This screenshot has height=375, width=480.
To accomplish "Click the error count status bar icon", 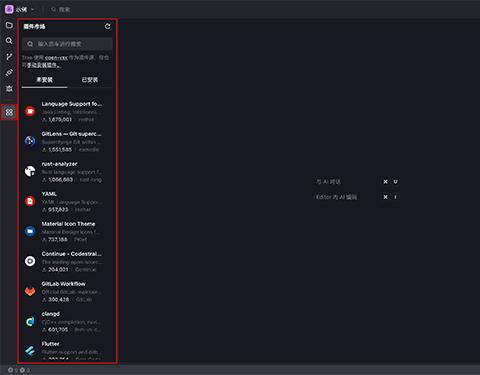I will point(10,370).
